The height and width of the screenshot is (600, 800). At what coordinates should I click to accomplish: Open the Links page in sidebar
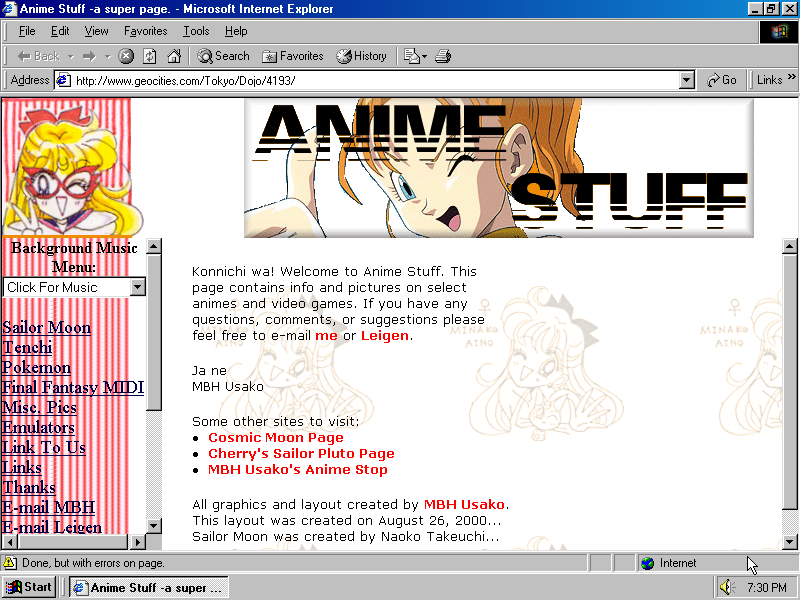click(21, 467)
